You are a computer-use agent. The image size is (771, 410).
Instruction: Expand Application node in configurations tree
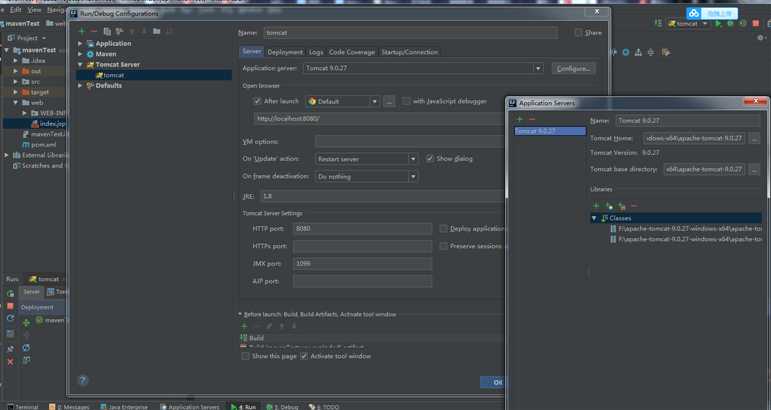[80, 43]
